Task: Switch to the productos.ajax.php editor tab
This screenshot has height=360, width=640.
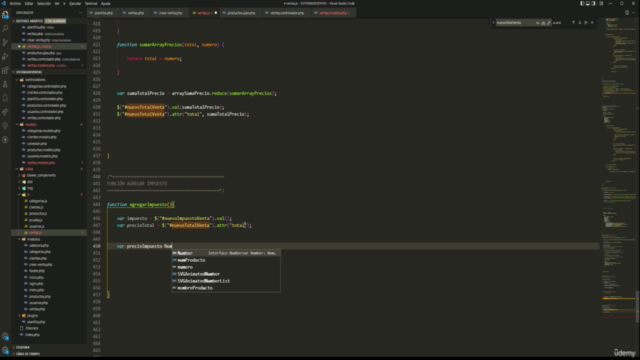Action: [240, 13]
